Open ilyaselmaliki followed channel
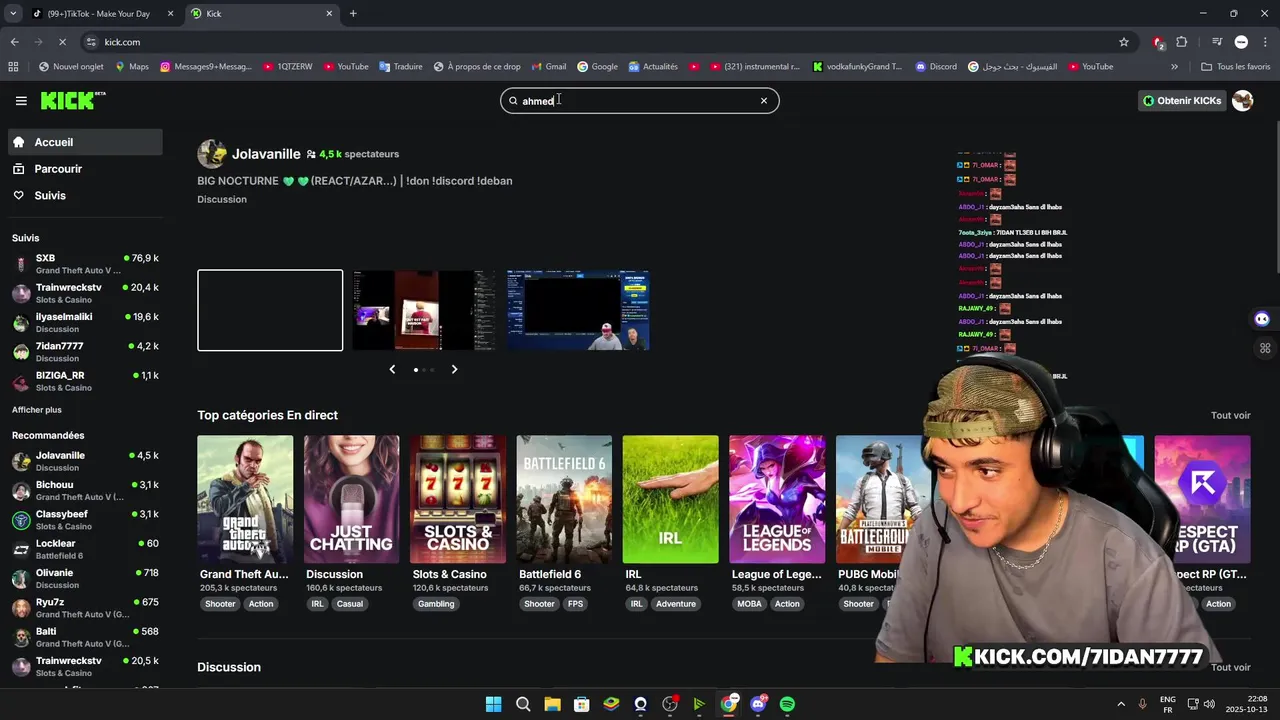 tap(85, 322)
